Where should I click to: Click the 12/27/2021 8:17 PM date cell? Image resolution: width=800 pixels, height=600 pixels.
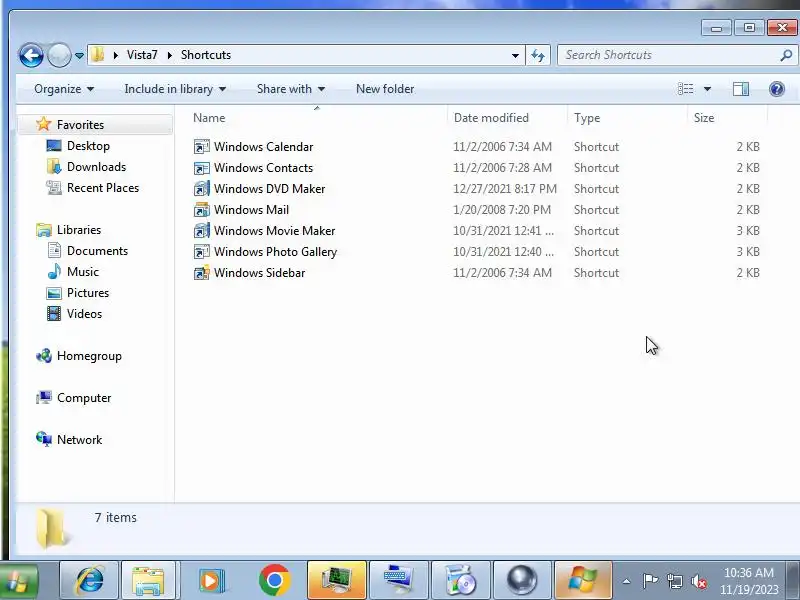(505, 189)
